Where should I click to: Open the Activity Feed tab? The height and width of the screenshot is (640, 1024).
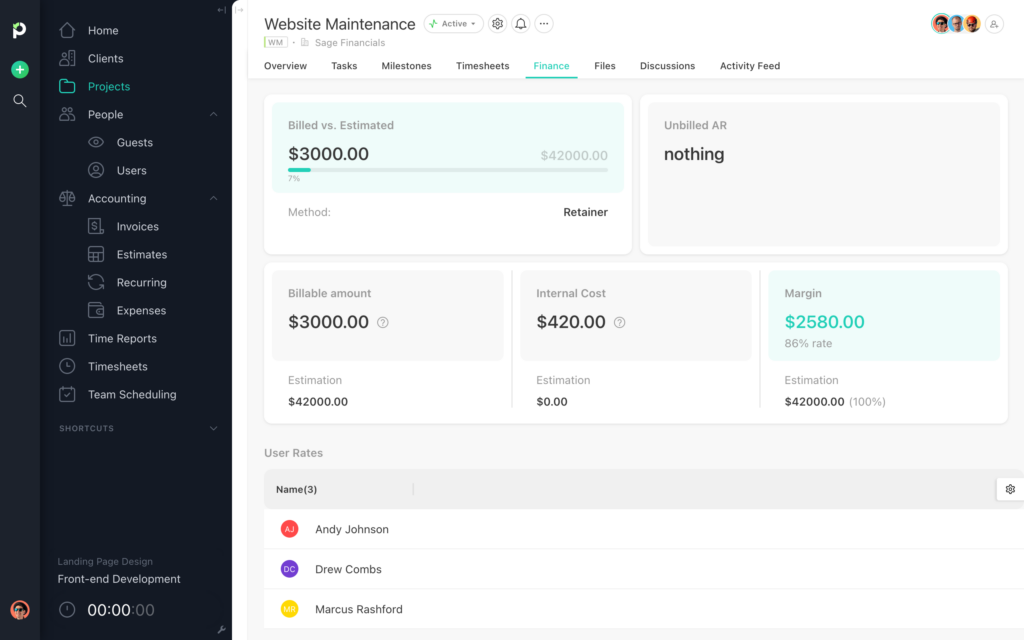coord(749,65)
